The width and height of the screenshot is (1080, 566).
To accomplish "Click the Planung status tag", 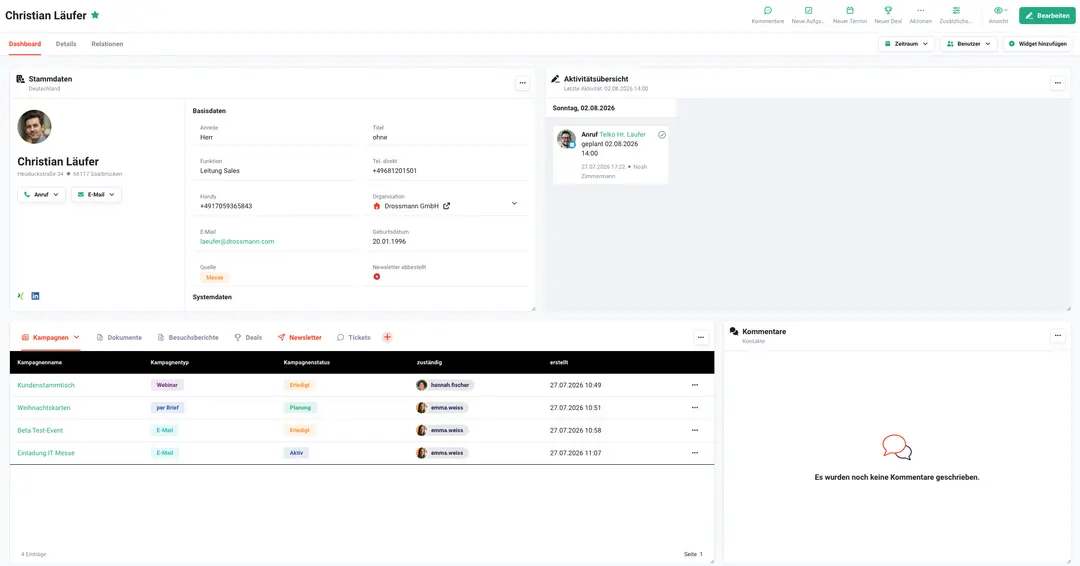I will 300,408.
